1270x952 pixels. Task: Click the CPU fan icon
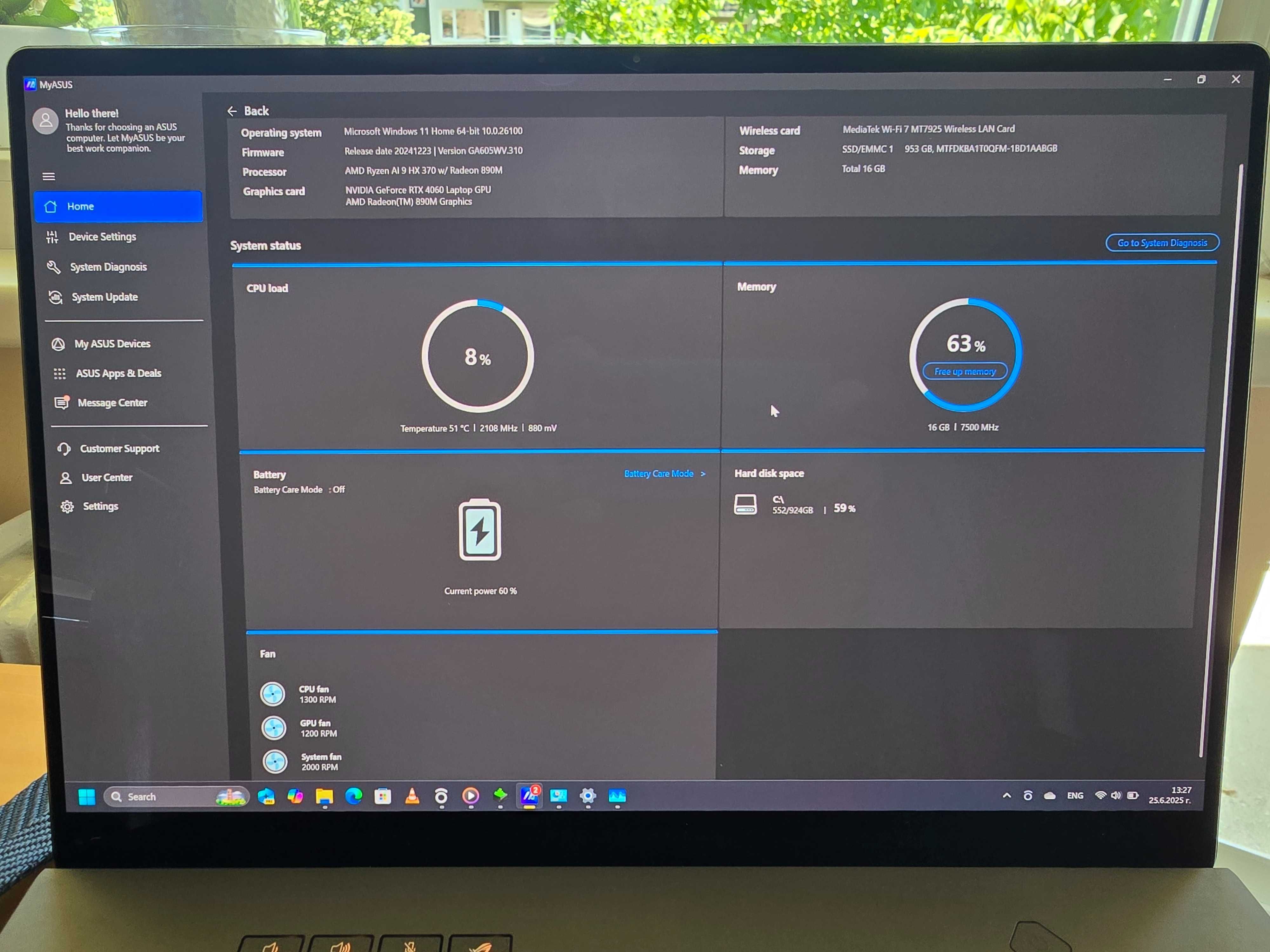pyautogui.click(x=273, y=694)
